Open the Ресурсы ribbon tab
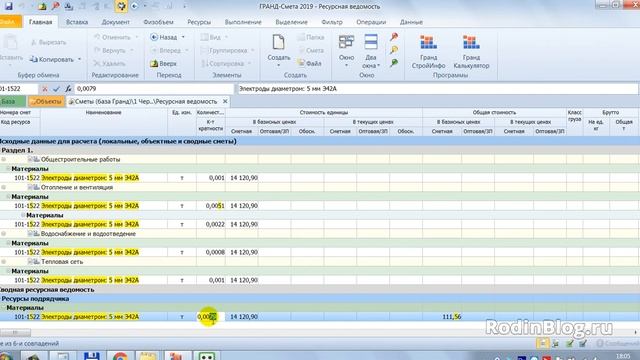 tap(199, 22)
